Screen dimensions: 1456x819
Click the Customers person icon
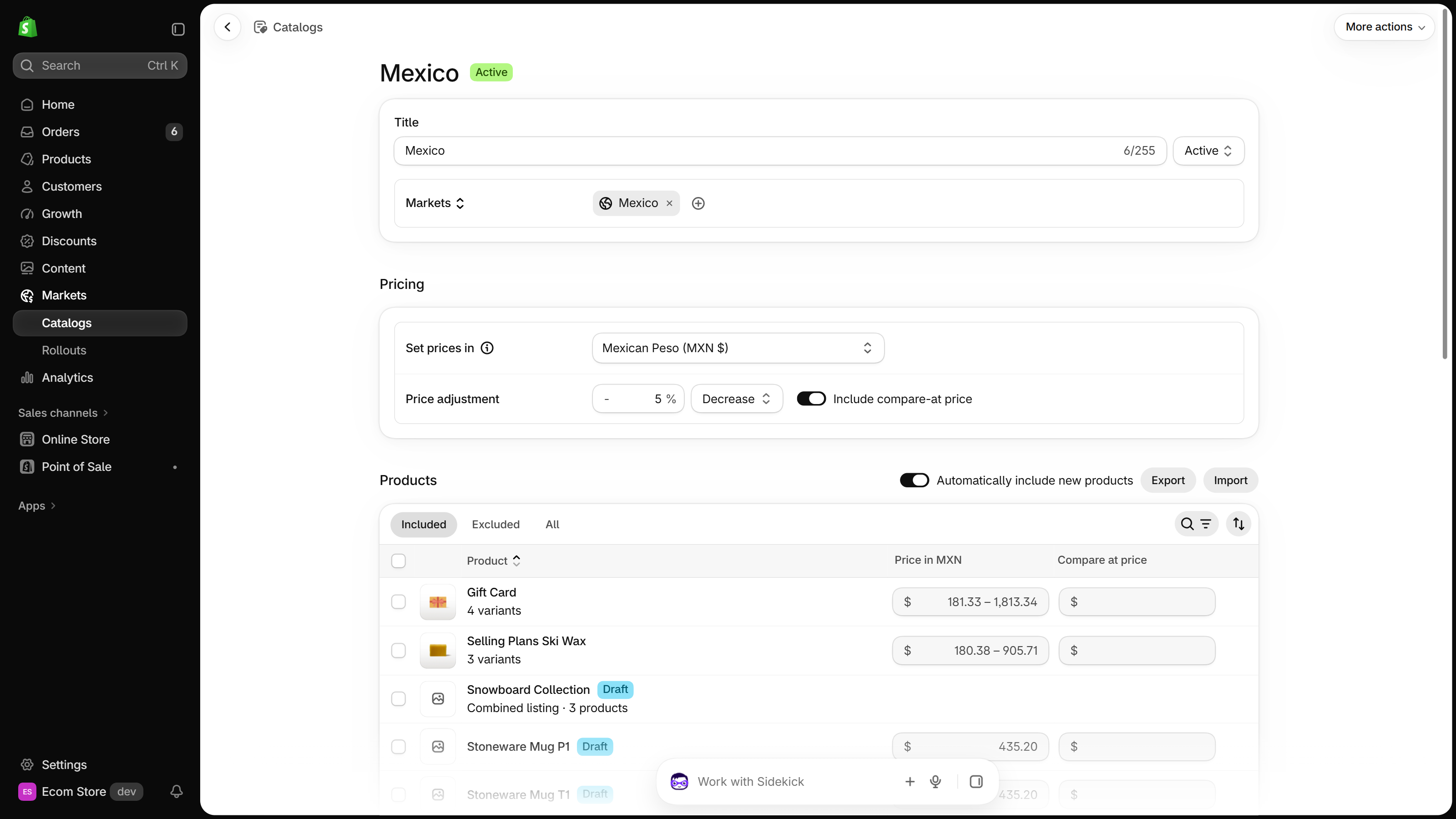pyautogui.click(x=27, y=187)
